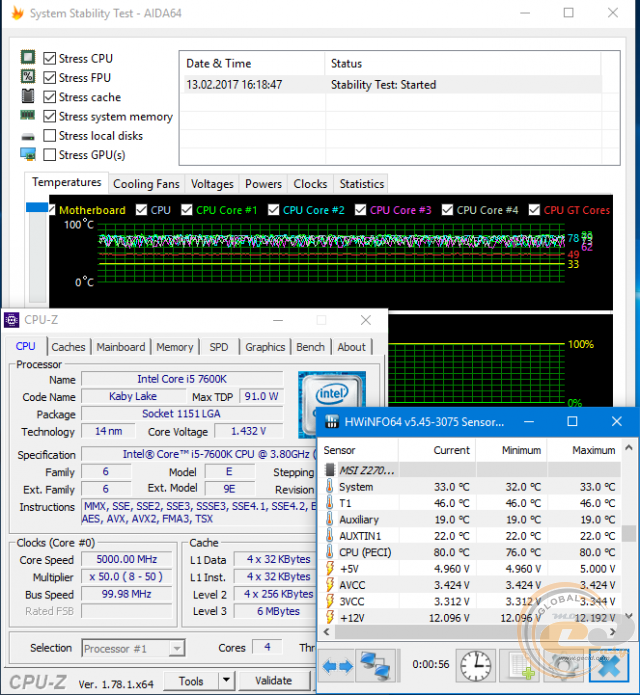The width and height of the screenshot is (640, 695).
Task: Click the monitor icon beside Stress GPU(s)
Action: 27,154
